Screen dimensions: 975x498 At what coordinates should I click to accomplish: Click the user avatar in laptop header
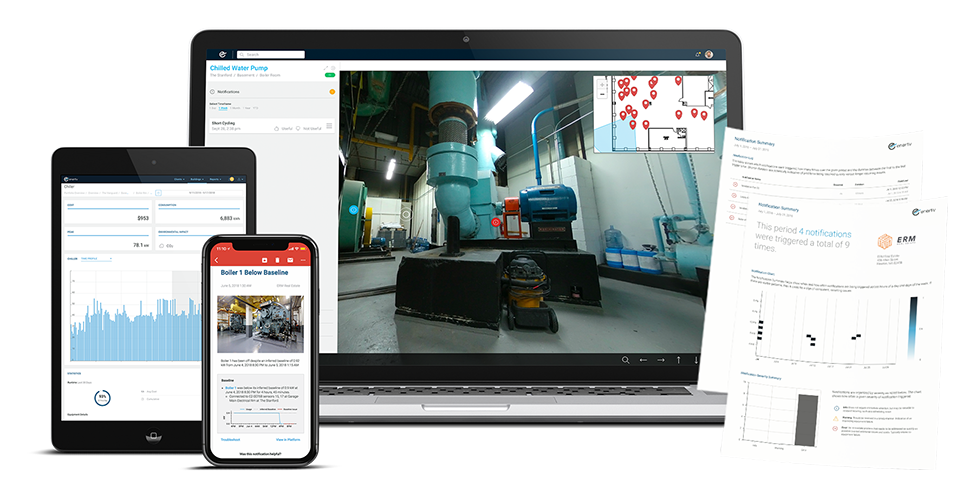(x=709, y=54)
